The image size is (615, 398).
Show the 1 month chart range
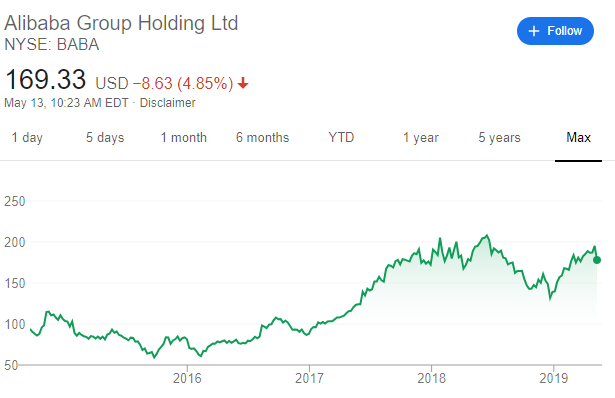point(184,138)
